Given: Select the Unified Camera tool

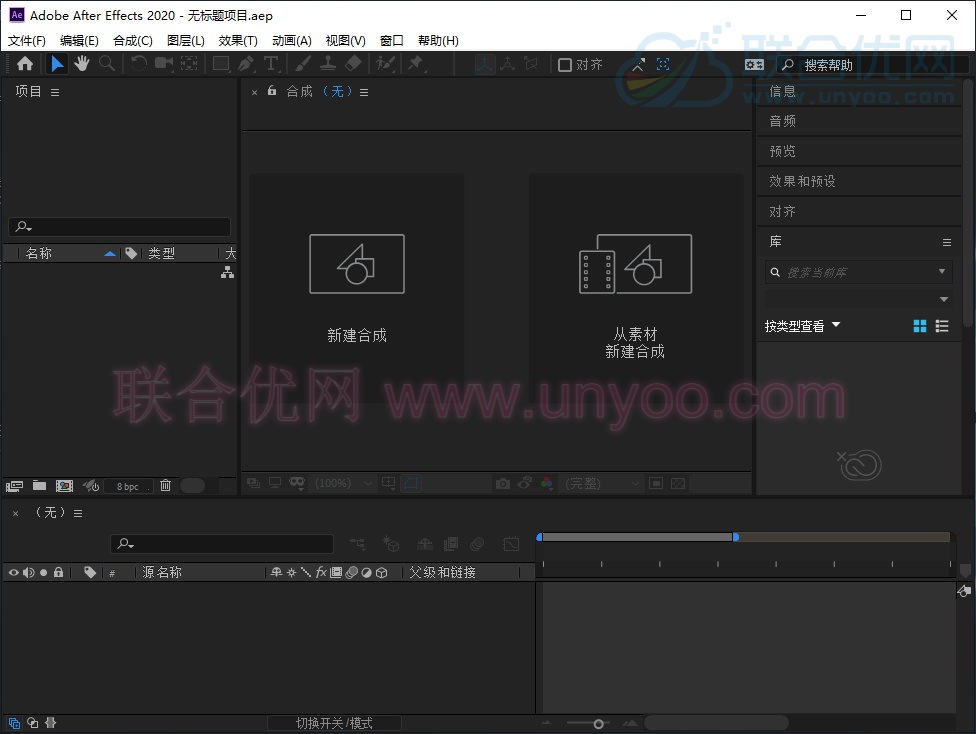Looking at the screenshot, I should click(x=164, y=64).
